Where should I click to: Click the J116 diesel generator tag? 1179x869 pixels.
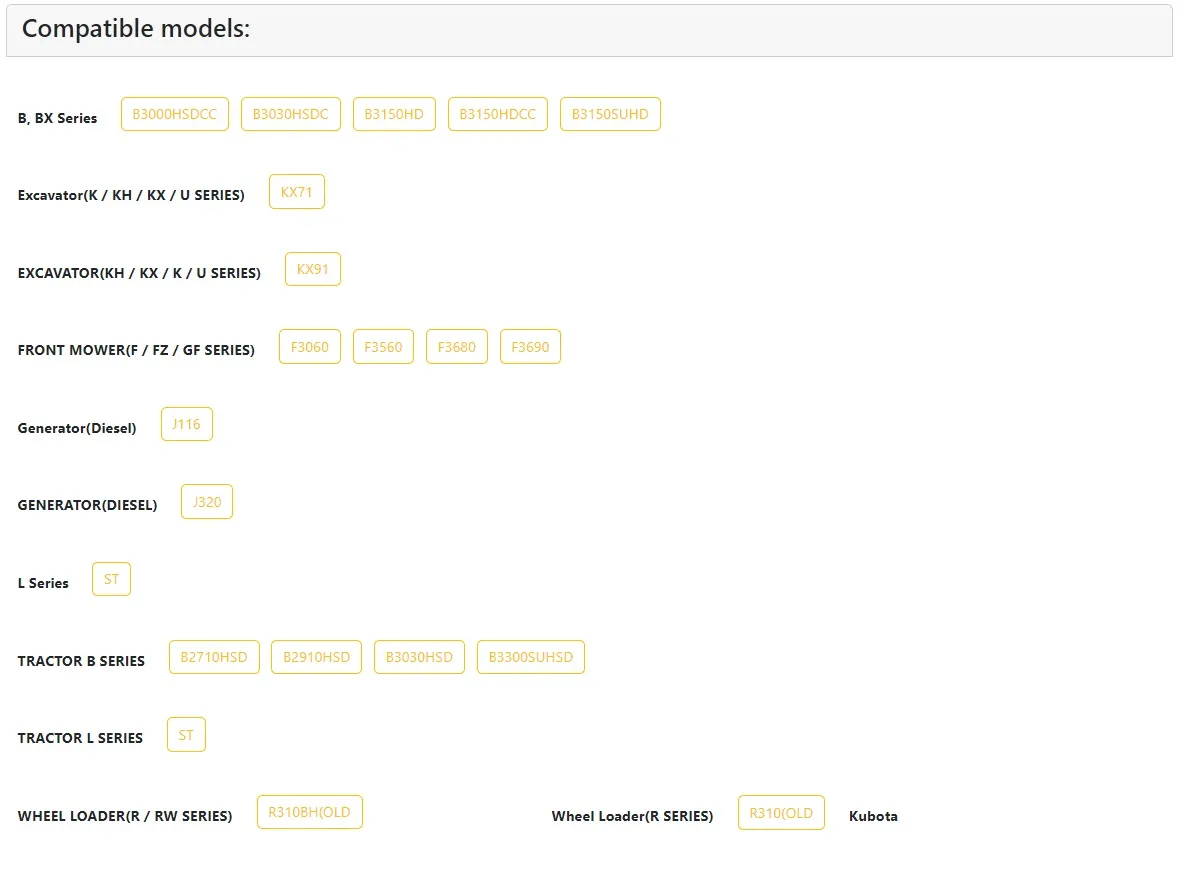click(186, 424)
